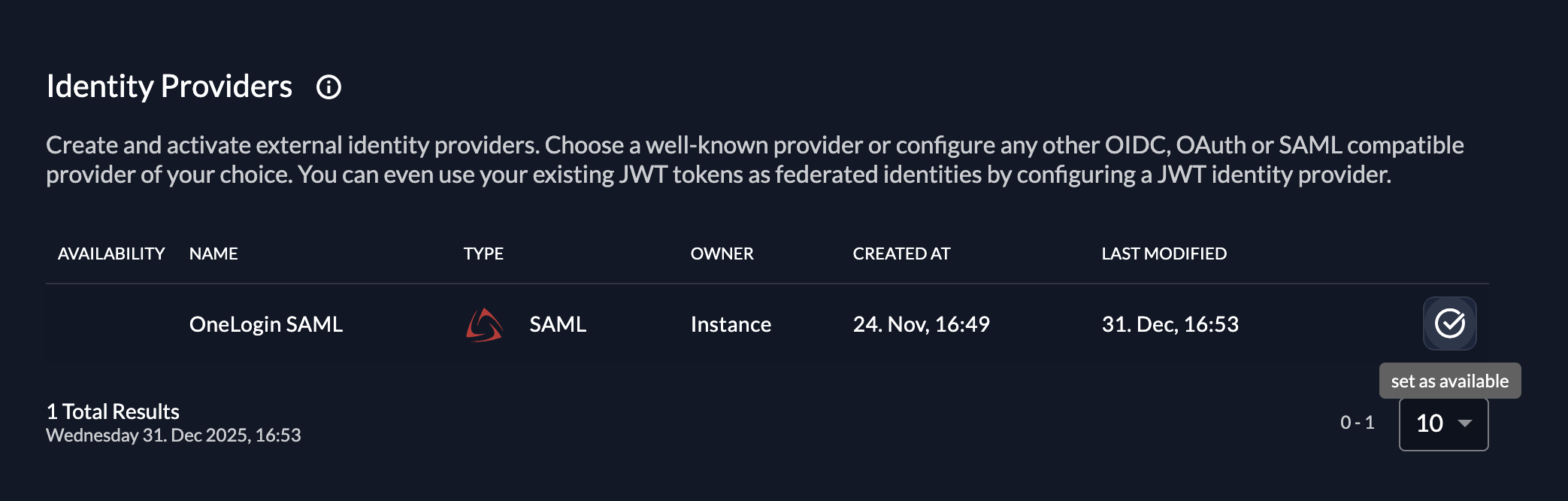The height and width of the screenshot is (501, 1568).
Task: Click the "0 - 1" pagination indicator
Action: 1358,423
